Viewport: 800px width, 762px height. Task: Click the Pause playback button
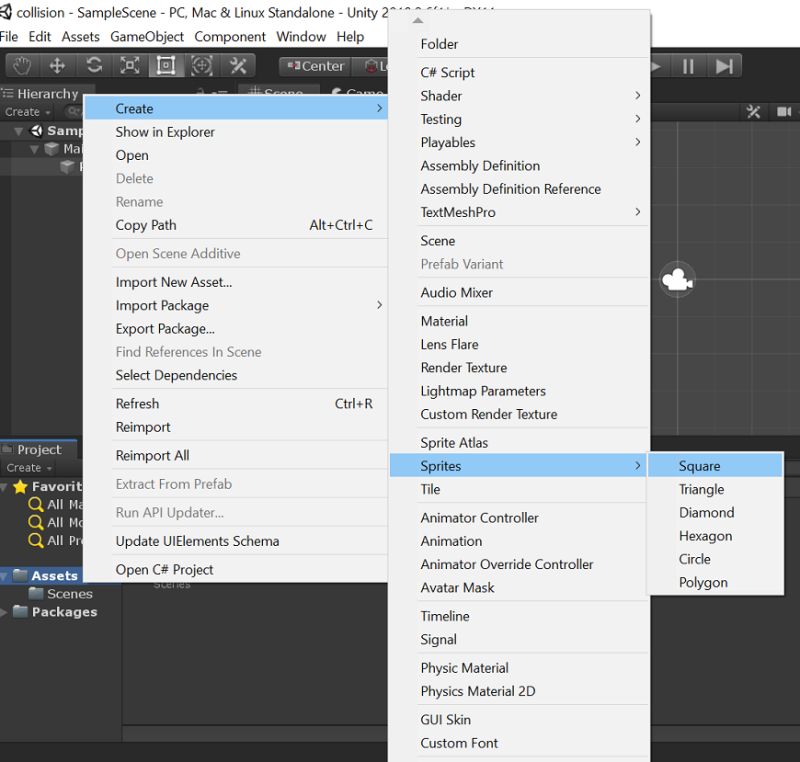(688, 66)
